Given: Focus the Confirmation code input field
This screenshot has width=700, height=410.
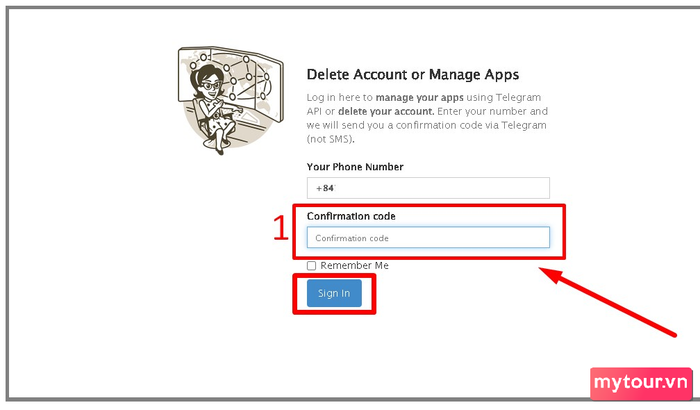Looking at the screenshot, I should pyautogui.click(x=428, y=238).
